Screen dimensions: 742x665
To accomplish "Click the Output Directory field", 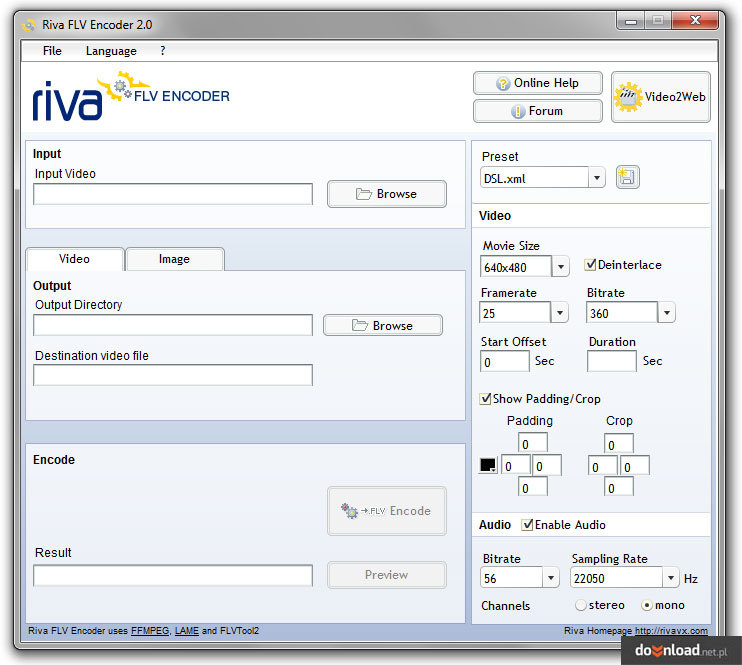I will pos(173,325).
